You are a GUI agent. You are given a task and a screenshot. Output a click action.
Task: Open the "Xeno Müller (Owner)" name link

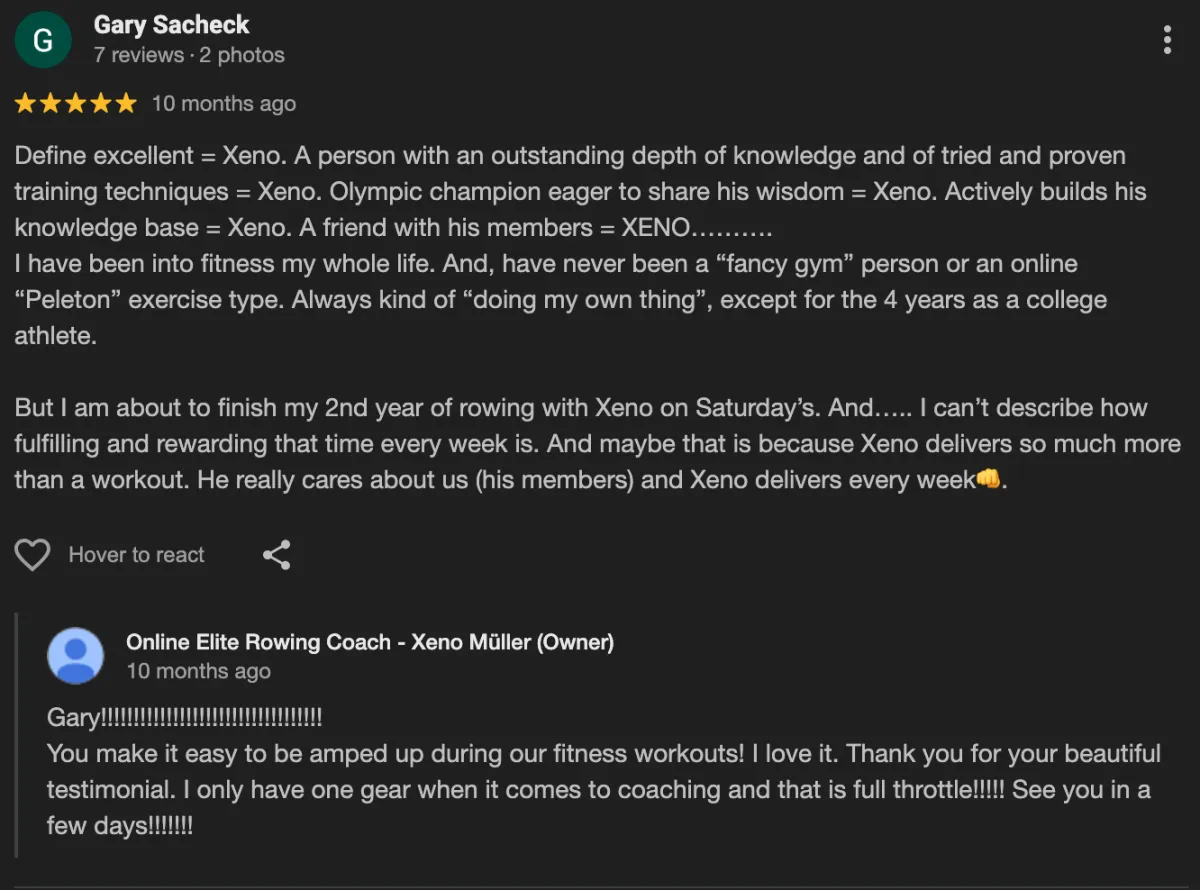370,642
